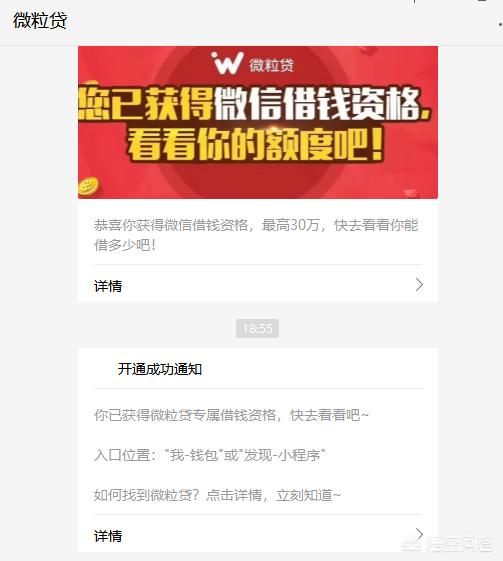Viewport: 503px width, 561px height.
Task: Click the 如何找到微粒贷 hint line
Action: tap(218, 495)
